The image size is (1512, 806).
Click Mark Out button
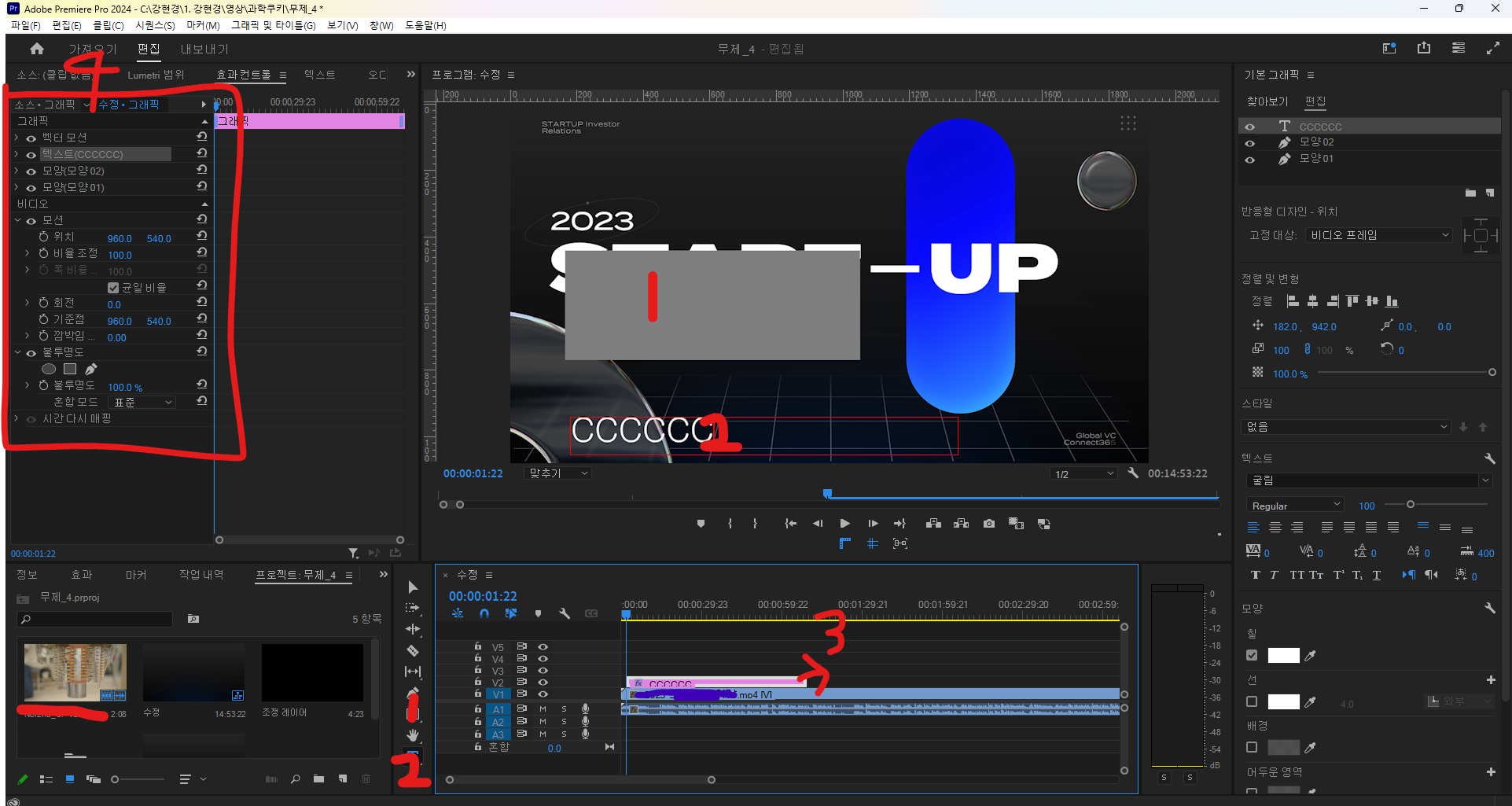(755, 524)
